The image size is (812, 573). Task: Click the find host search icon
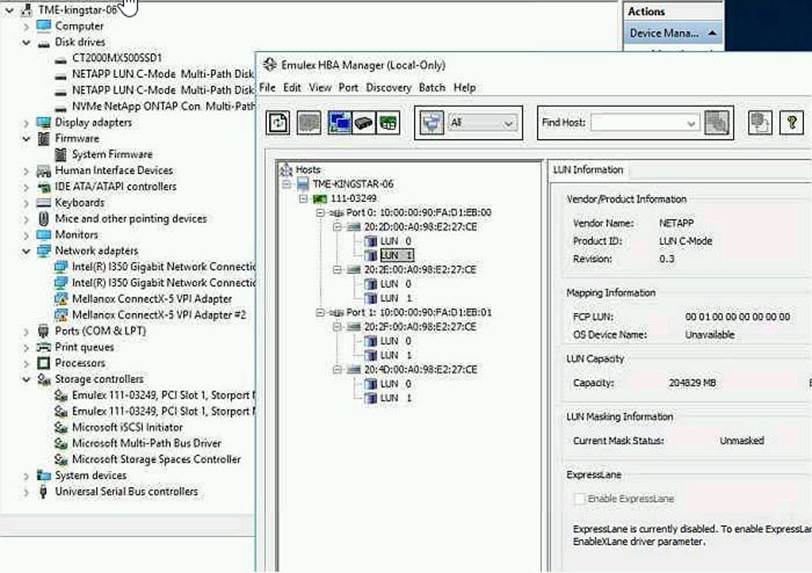pyautogui.click(x=716, y=122)
